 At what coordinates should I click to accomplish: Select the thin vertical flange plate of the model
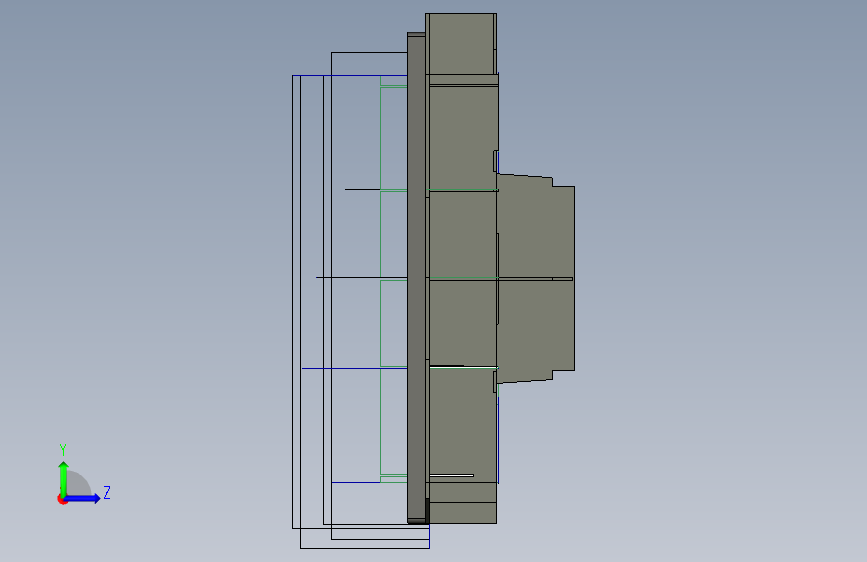point(417,278)
